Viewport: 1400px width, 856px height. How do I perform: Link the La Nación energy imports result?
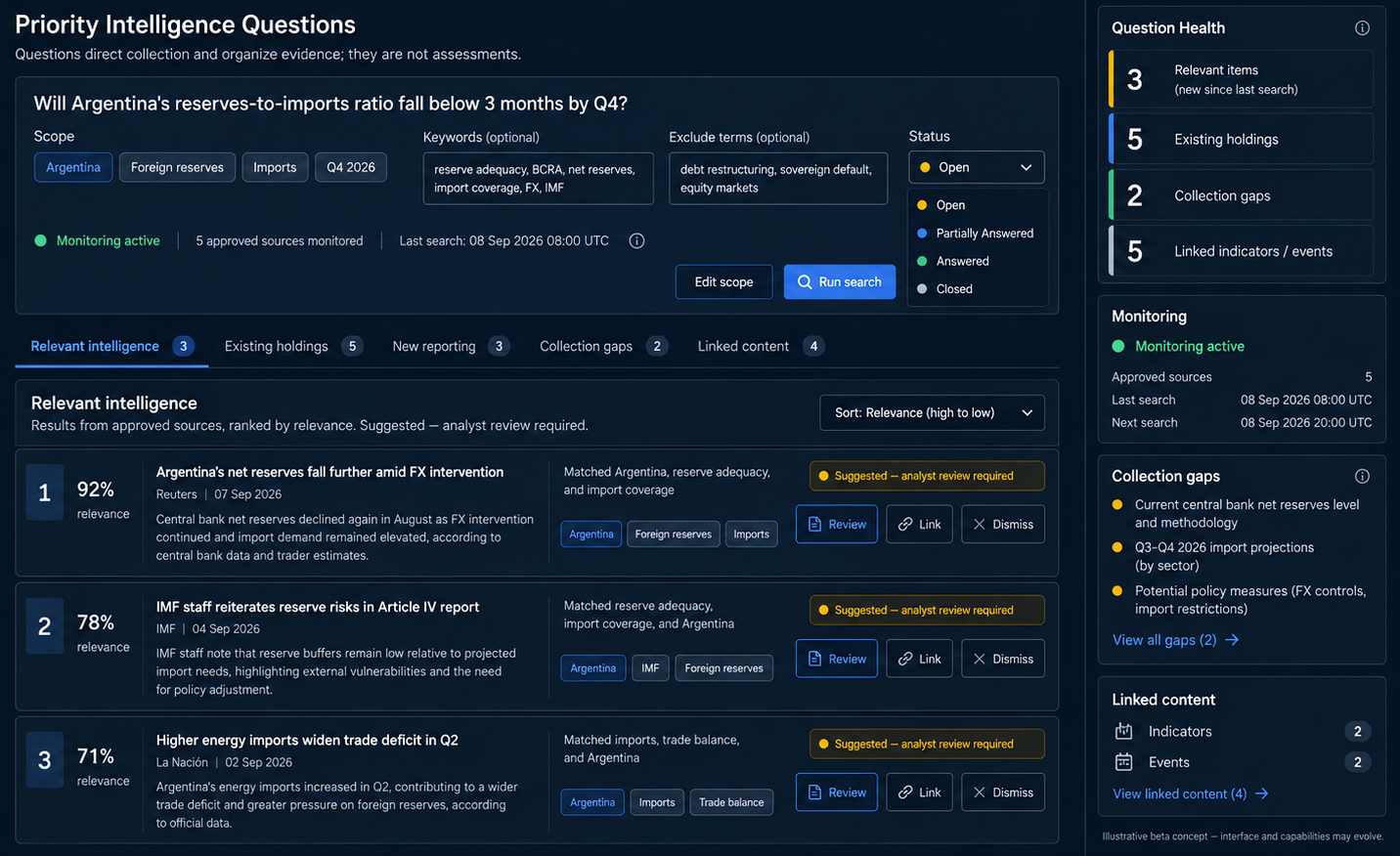click(x=920, y=792)
